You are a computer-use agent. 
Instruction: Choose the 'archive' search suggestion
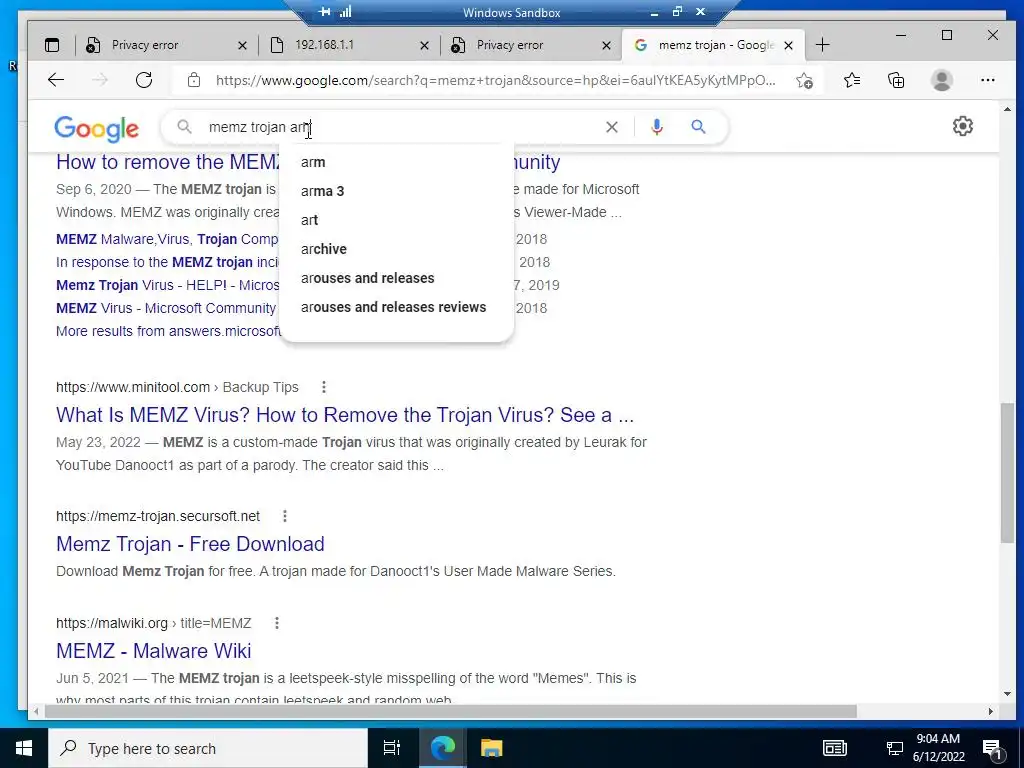tap(396, 249)
